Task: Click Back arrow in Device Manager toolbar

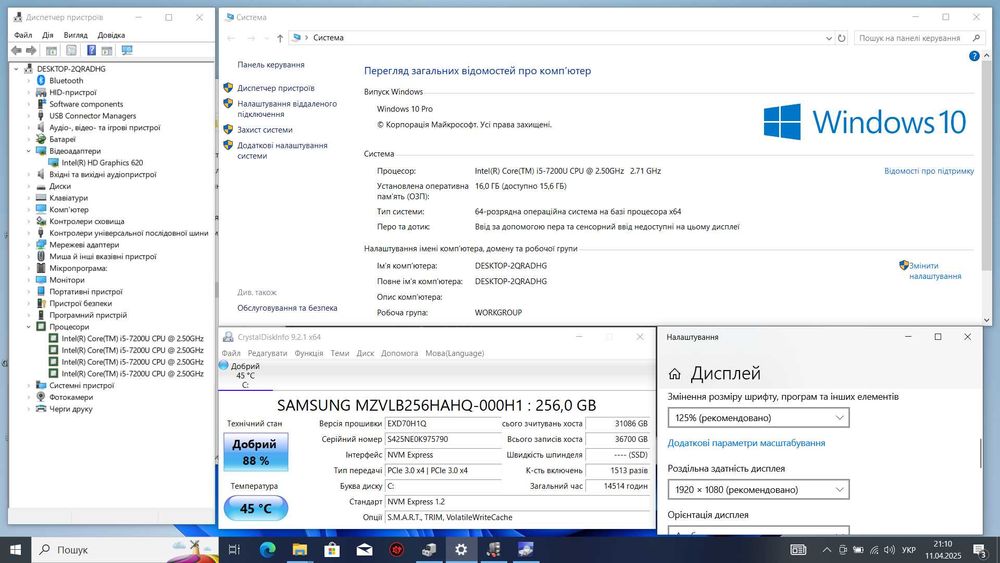Action: coord(16,50)
